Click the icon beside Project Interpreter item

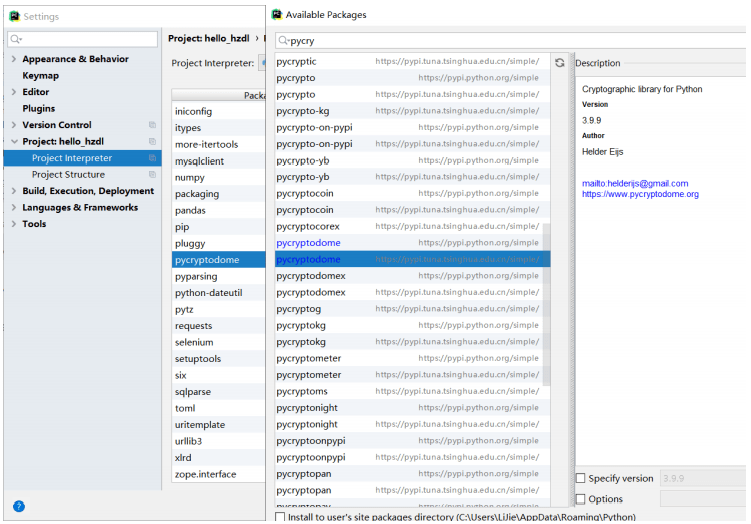tap(152, 158)
